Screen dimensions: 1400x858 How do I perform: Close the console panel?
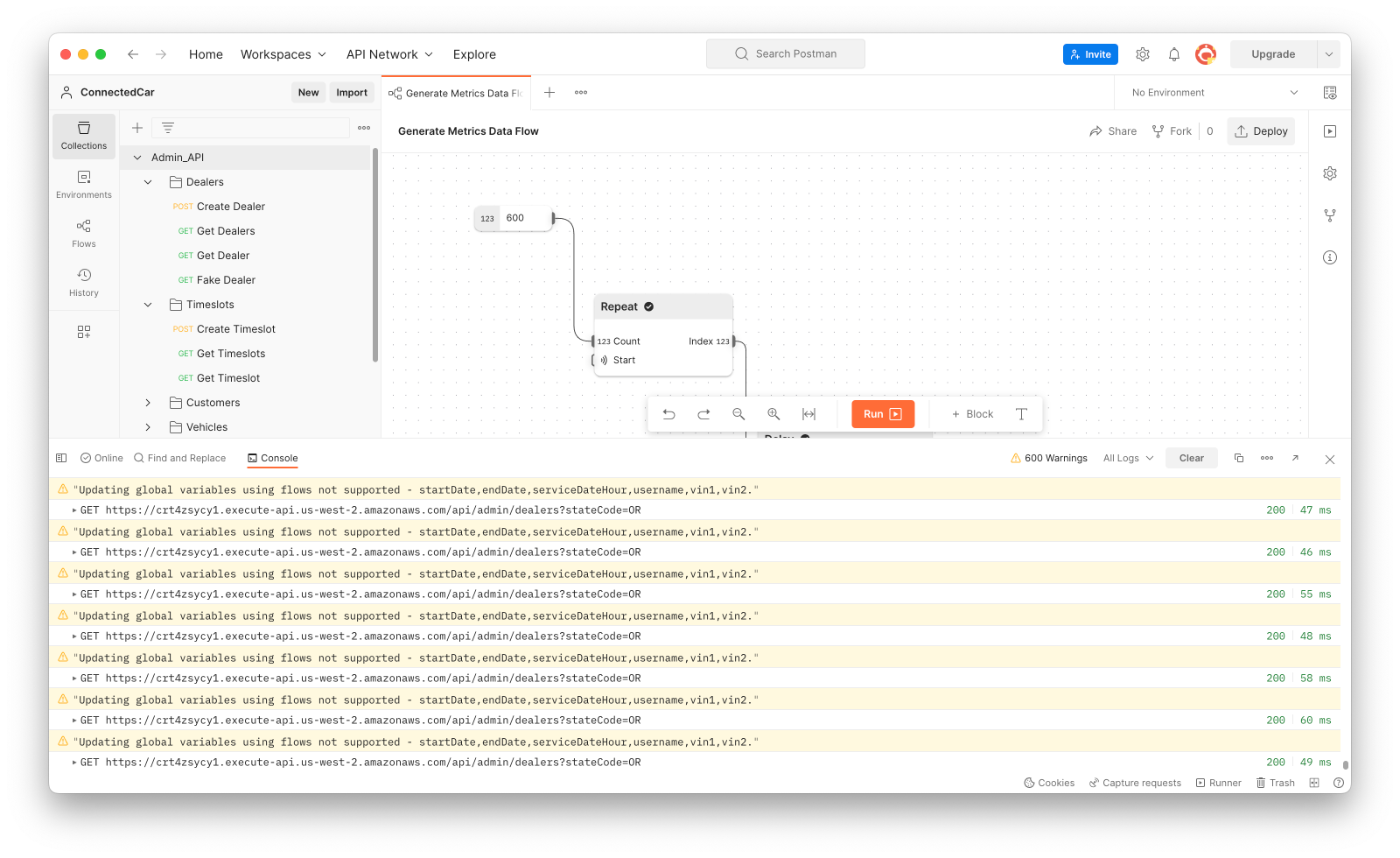(1330, 459)
